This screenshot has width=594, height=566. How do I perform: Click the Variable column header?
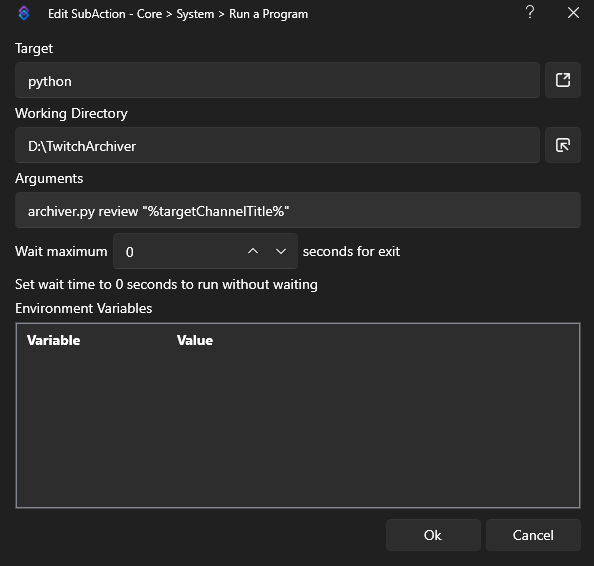pyautogui.click(x=53, y=340)
